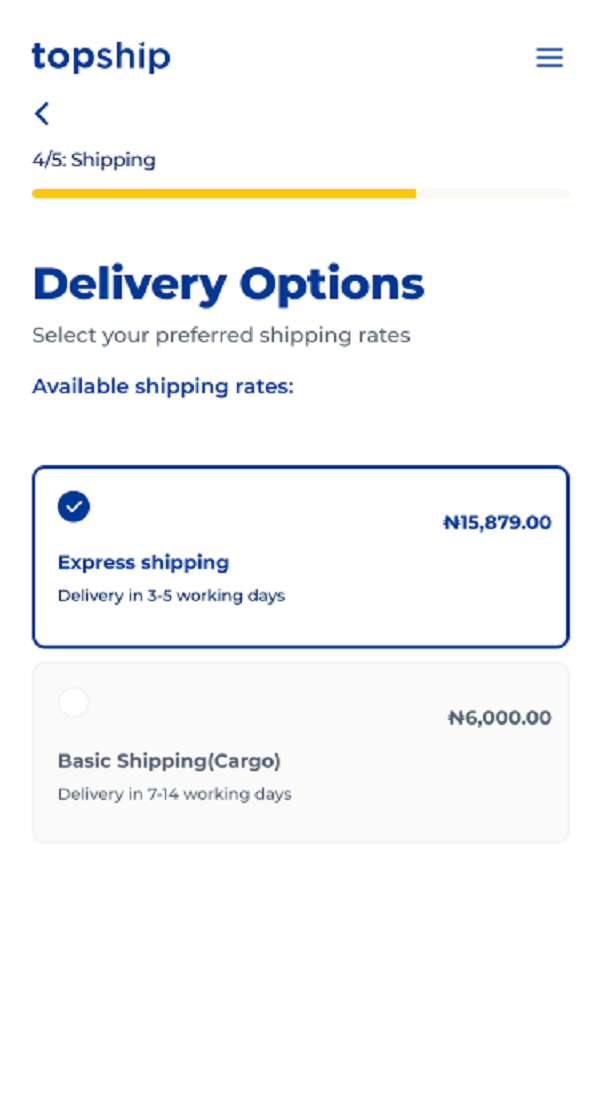Click the 'Express shipping' title text
The image size is (600, 1094).
point(143,562)
